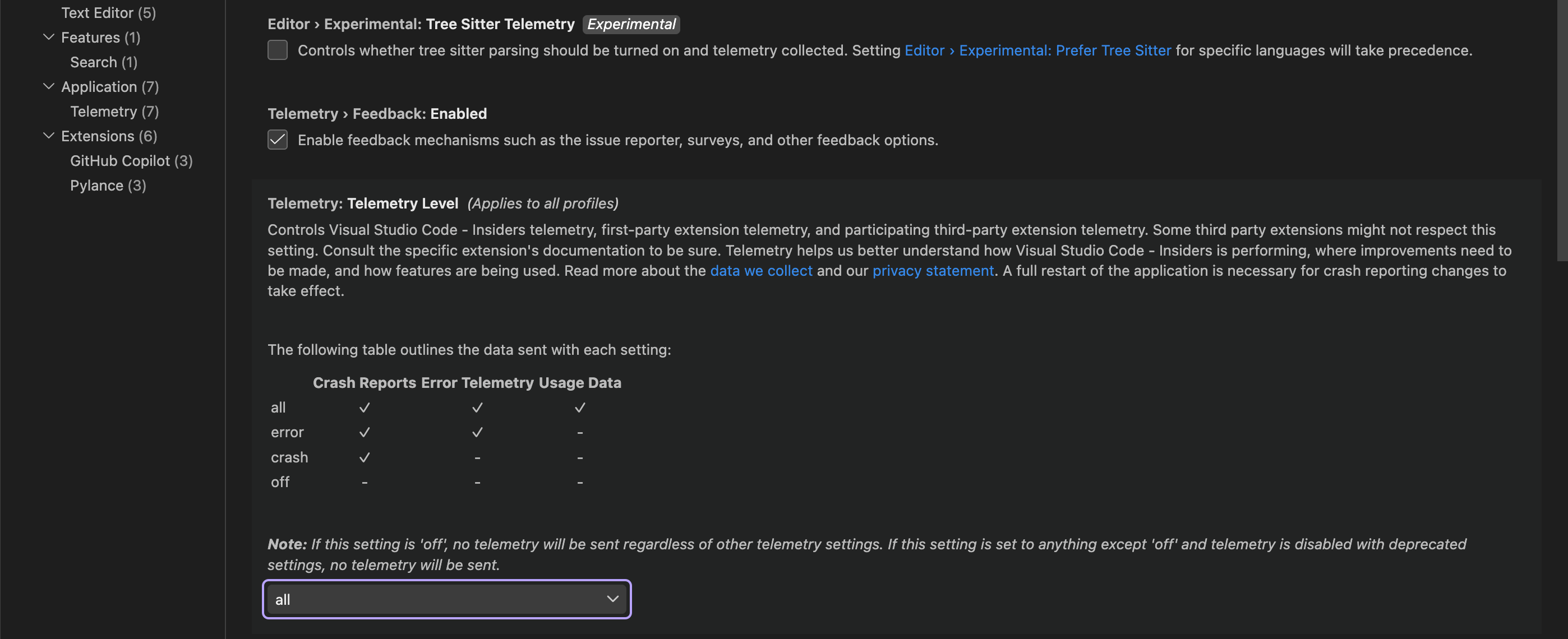Select Features (1) category

point(101,37)
